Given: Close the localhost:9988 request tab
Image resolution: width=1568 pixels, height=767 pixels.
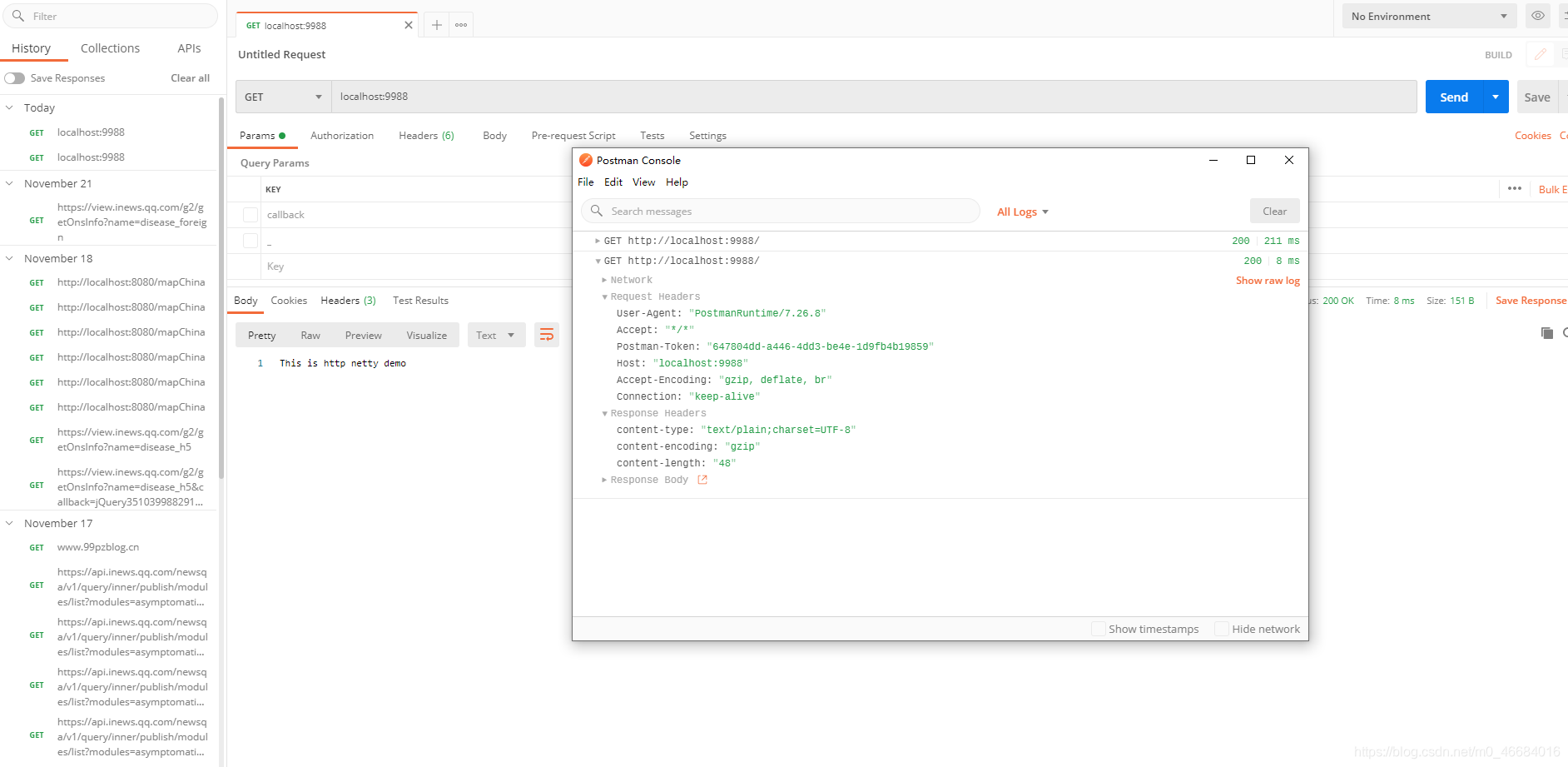Looking at the screenshot, I should [409, 25].
